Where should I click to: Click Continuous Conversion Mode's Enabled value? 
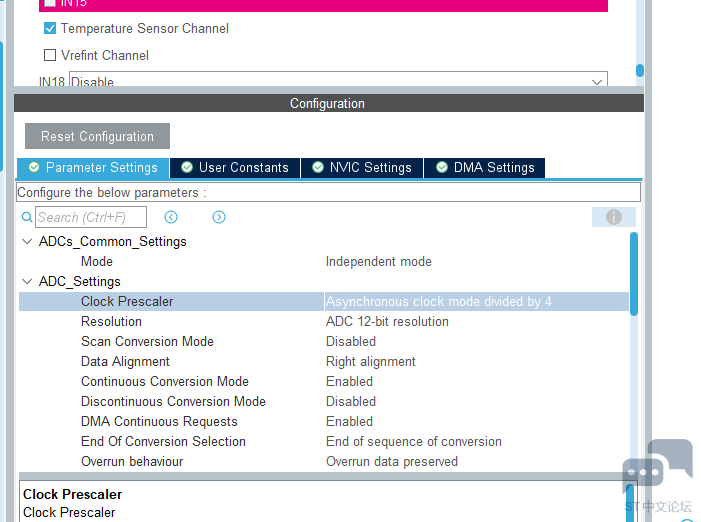[349, 382]
